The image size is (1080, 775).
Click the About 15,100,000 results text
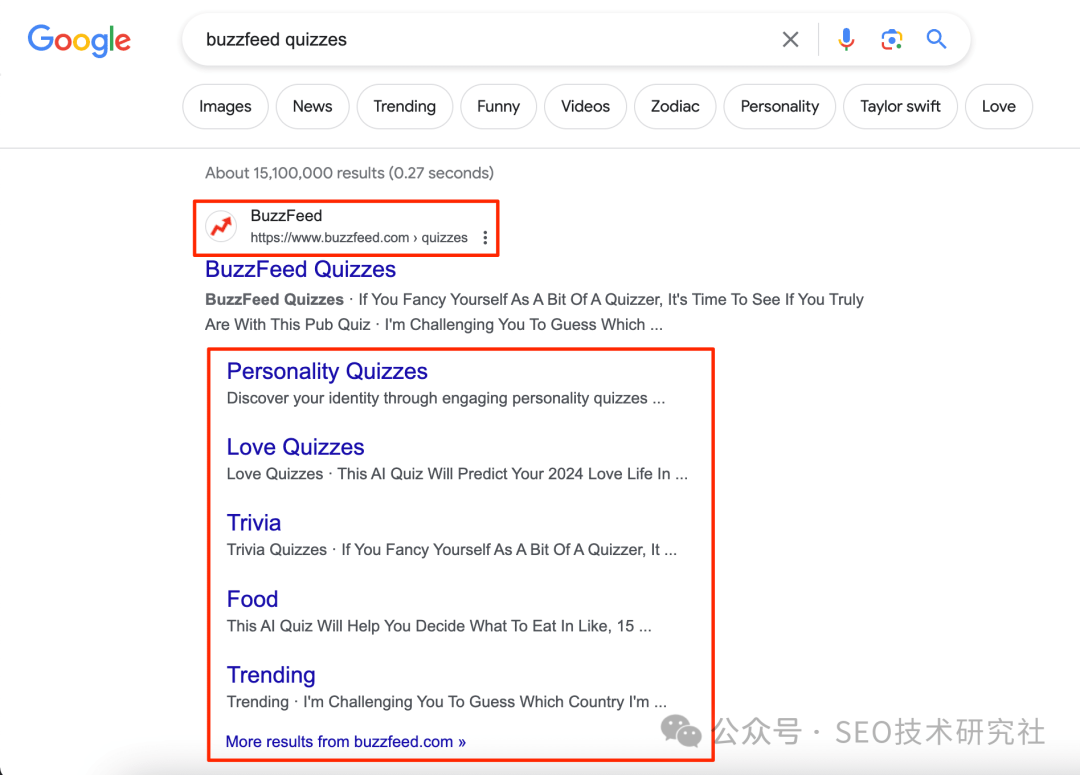pos(349,173)
